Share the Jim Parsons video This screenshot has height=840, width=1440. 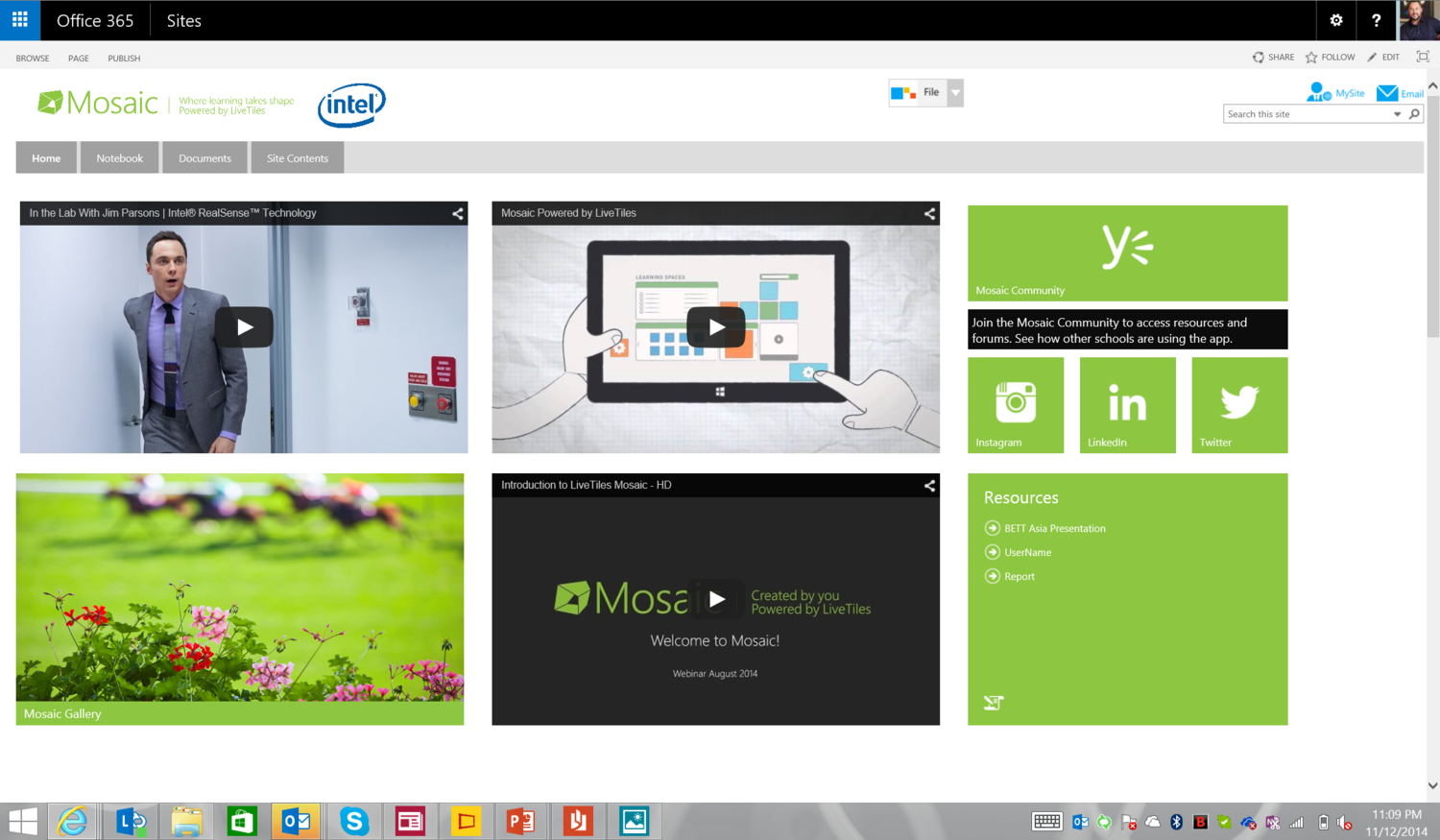[x=457, y=213]
